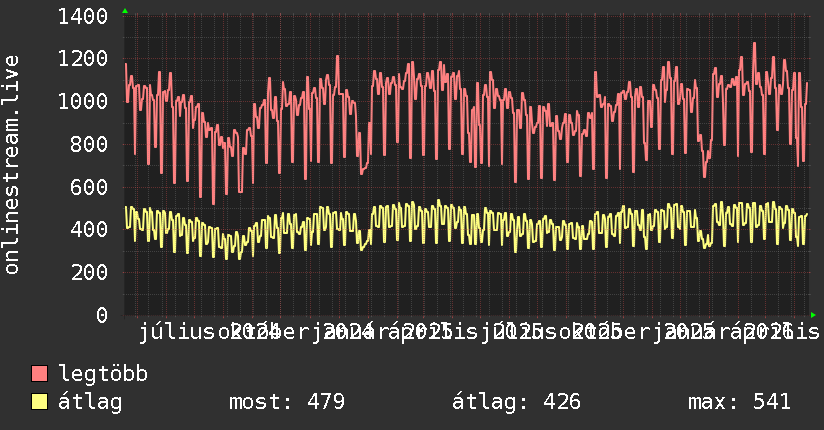The image size is (824, 430).
Task: Click the vertical onlinestream.live axis title
Action: pyautogui.click(x=12, y=165)
